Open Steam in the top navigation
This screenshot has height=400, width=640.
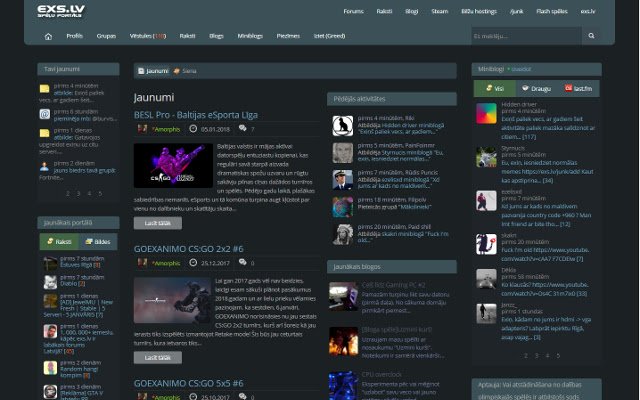click(440, 11)
